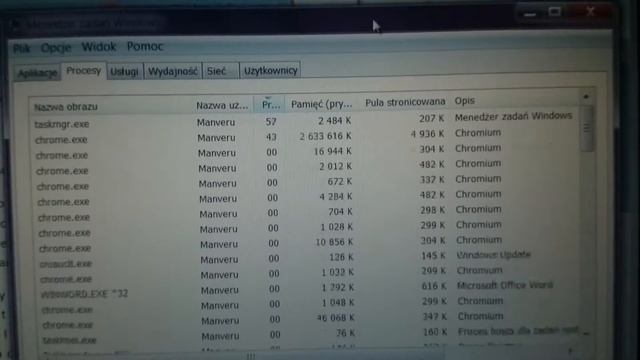
Task: Click the Windows Update description cell
Action: click(x=493, y=255)
